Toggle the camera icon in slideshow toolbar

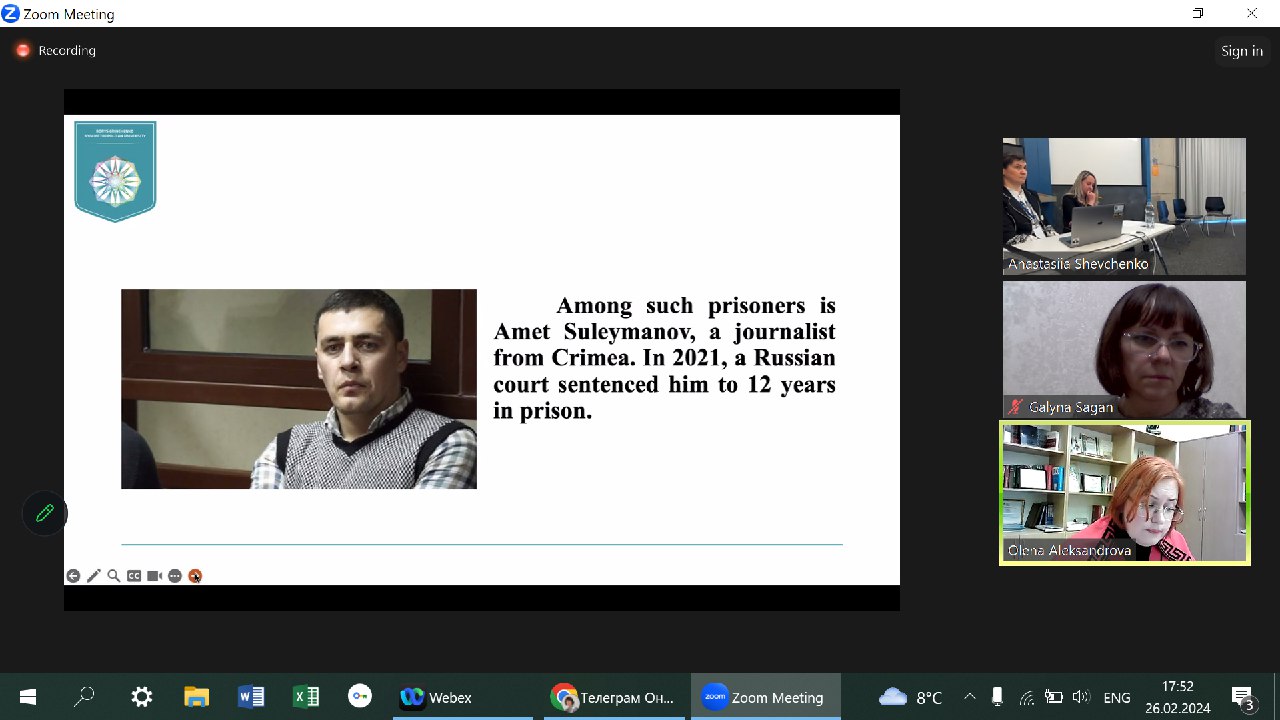pos(154,576)
